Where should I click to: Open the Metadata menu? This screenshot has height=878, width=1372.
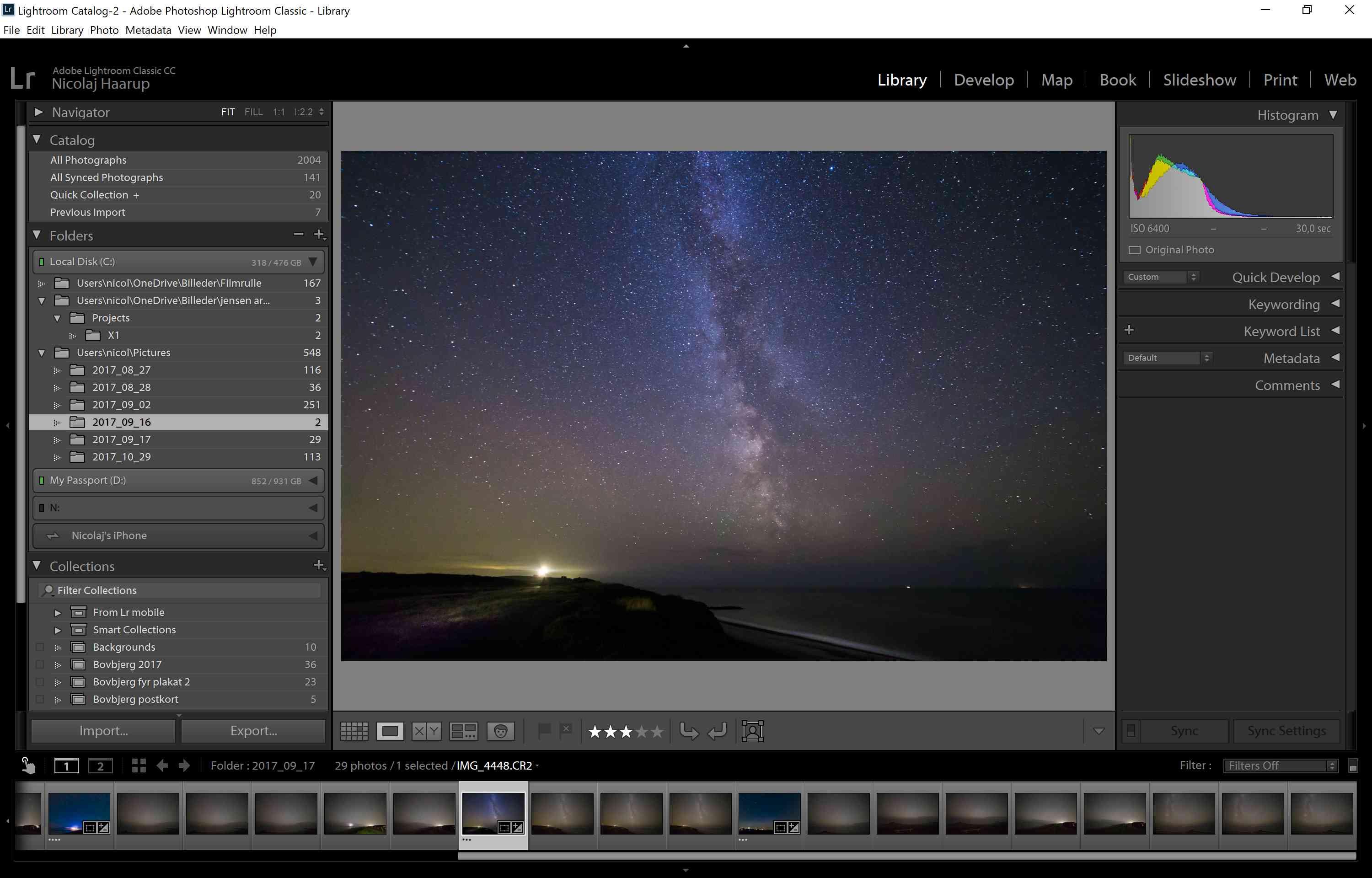[148, 30]
